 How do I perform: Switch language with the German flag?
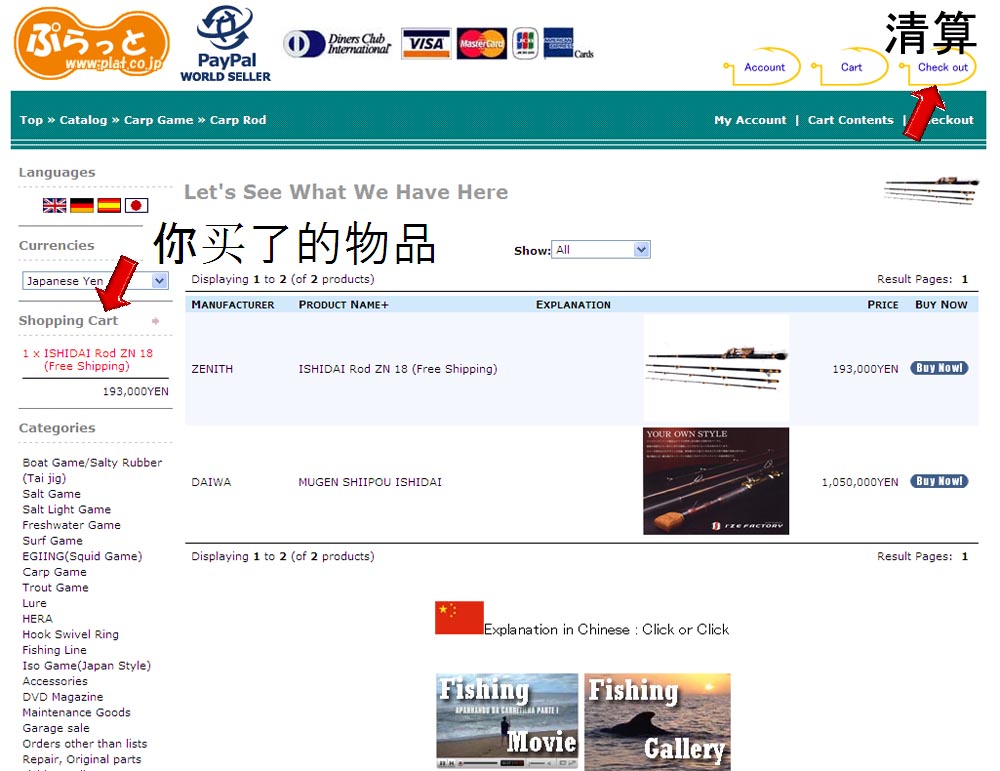pos(82,205)
